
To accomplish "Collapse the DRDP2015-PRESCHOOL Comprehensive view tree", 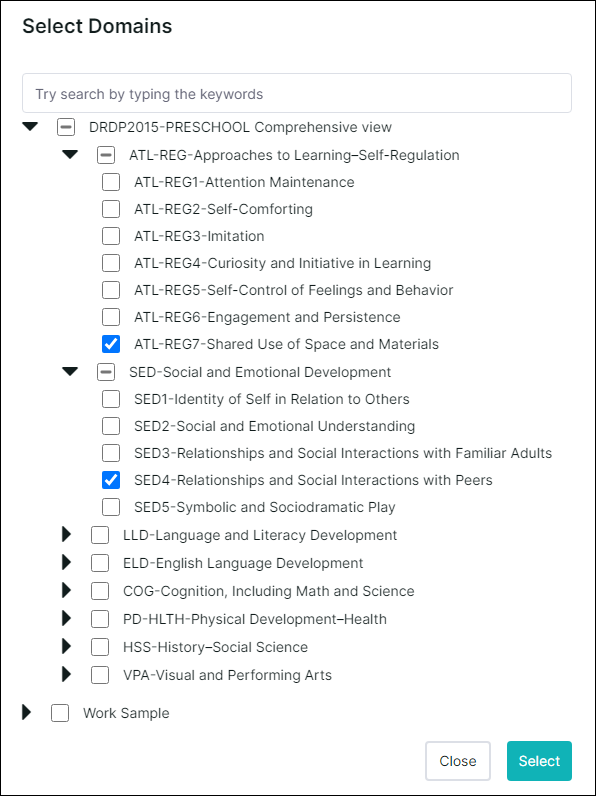I will coord(30,126).
